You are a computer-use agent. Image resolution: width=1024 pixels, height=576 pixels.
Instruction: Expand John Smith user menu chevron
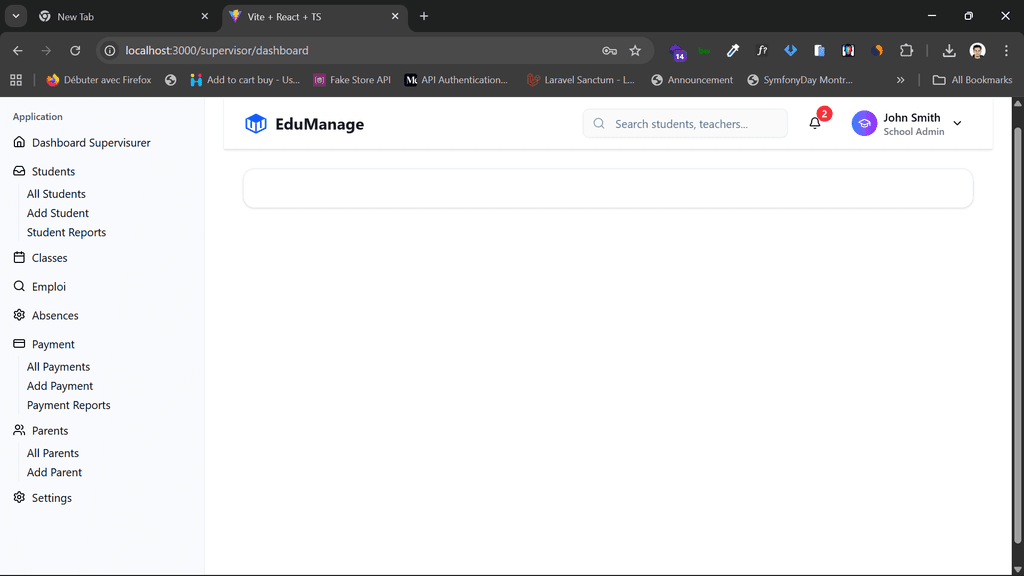pos(957,123)
